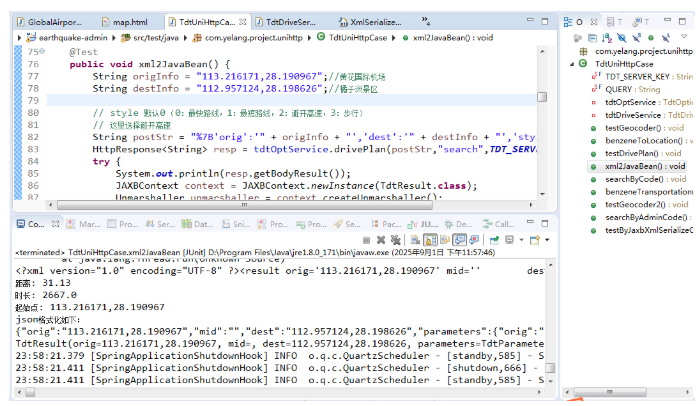Toggle alphabetical Sort in Outline toolbar
The width and height of the screenshot is (696, 406).
pos(607,38)
